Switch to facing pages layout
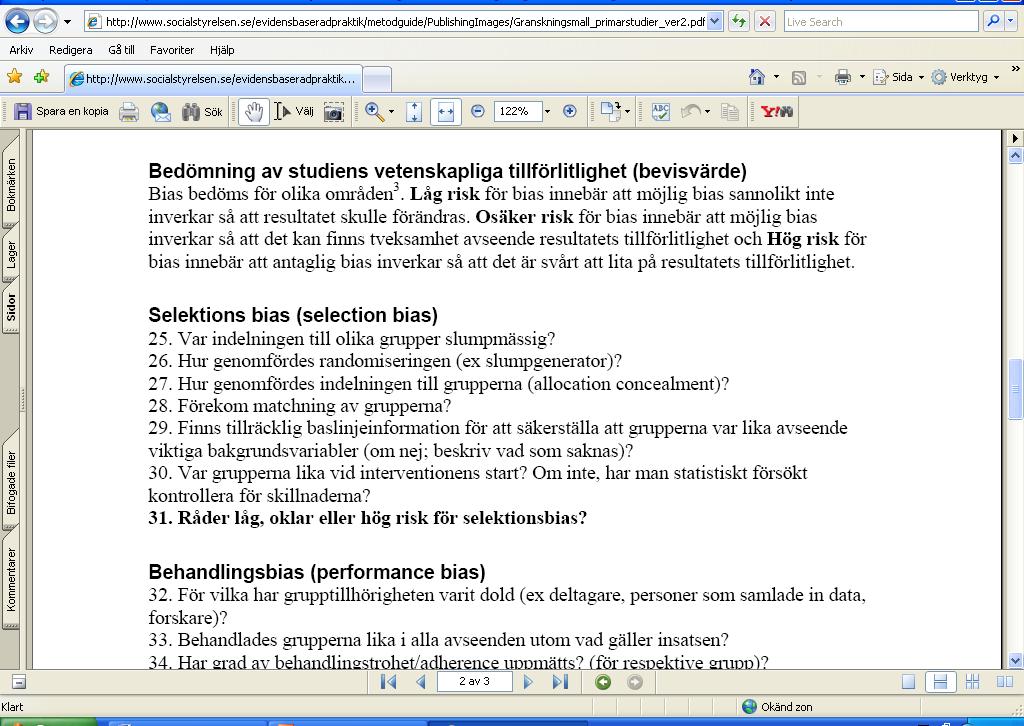This screenshot has width=1024, height=726. point(1004,682)
